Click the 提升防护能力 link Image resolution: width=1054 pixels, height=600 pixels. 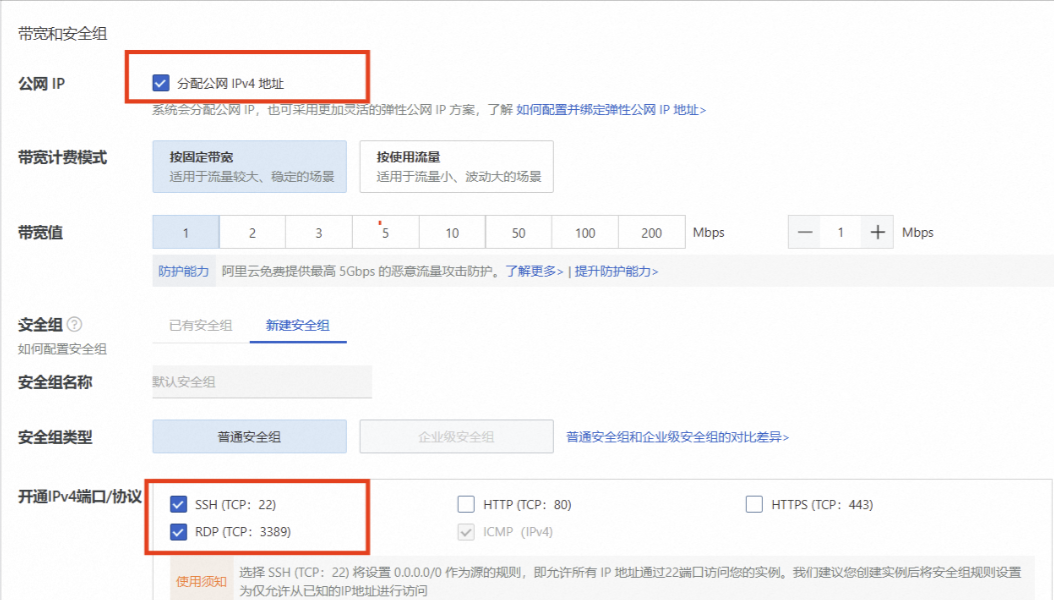(x=616, y=271)
